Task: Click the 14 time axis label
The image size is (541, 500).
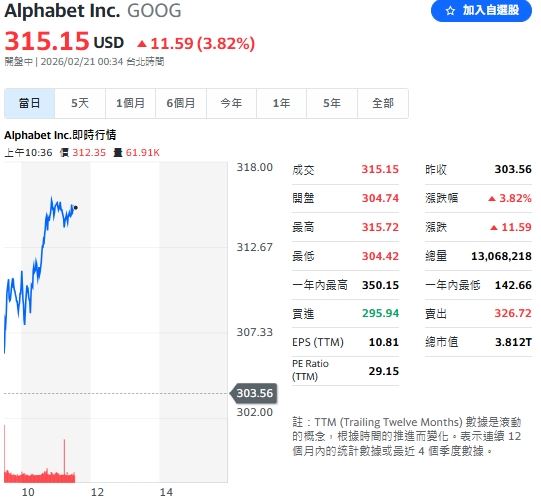Action: [x=166, y=492]
